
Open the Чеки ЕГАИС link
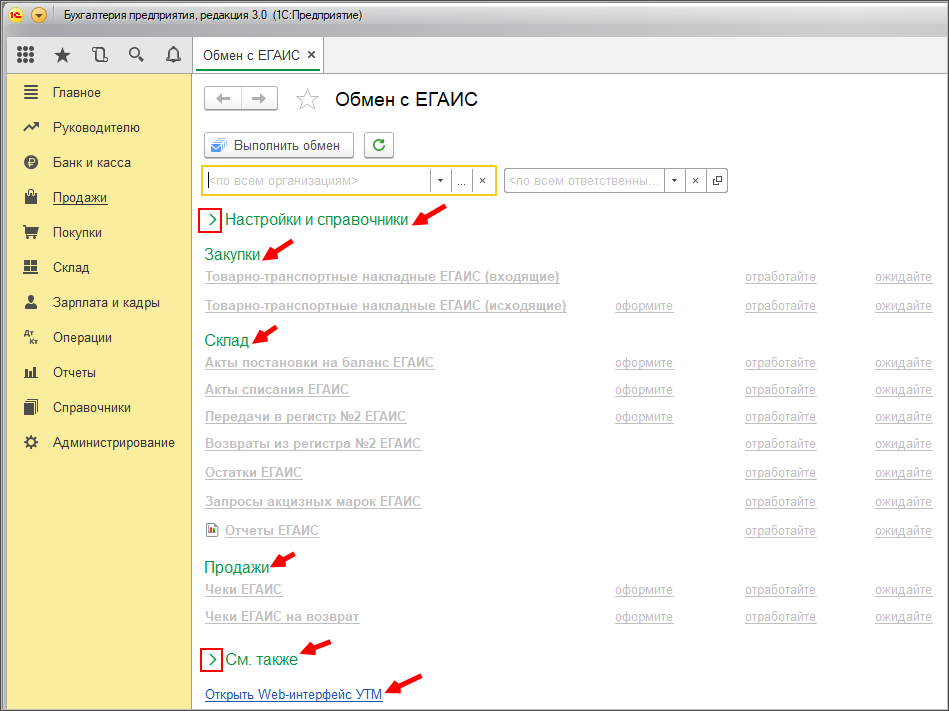click(243, 589)
